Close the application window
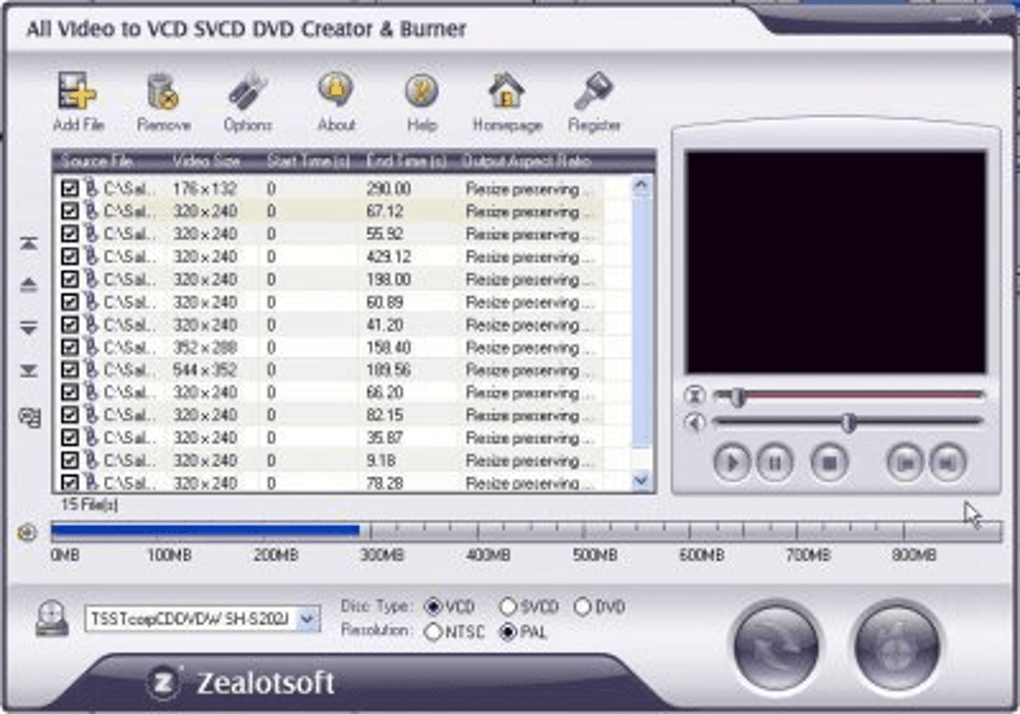Screen dimensions: 1020x714 click(984, 17)
